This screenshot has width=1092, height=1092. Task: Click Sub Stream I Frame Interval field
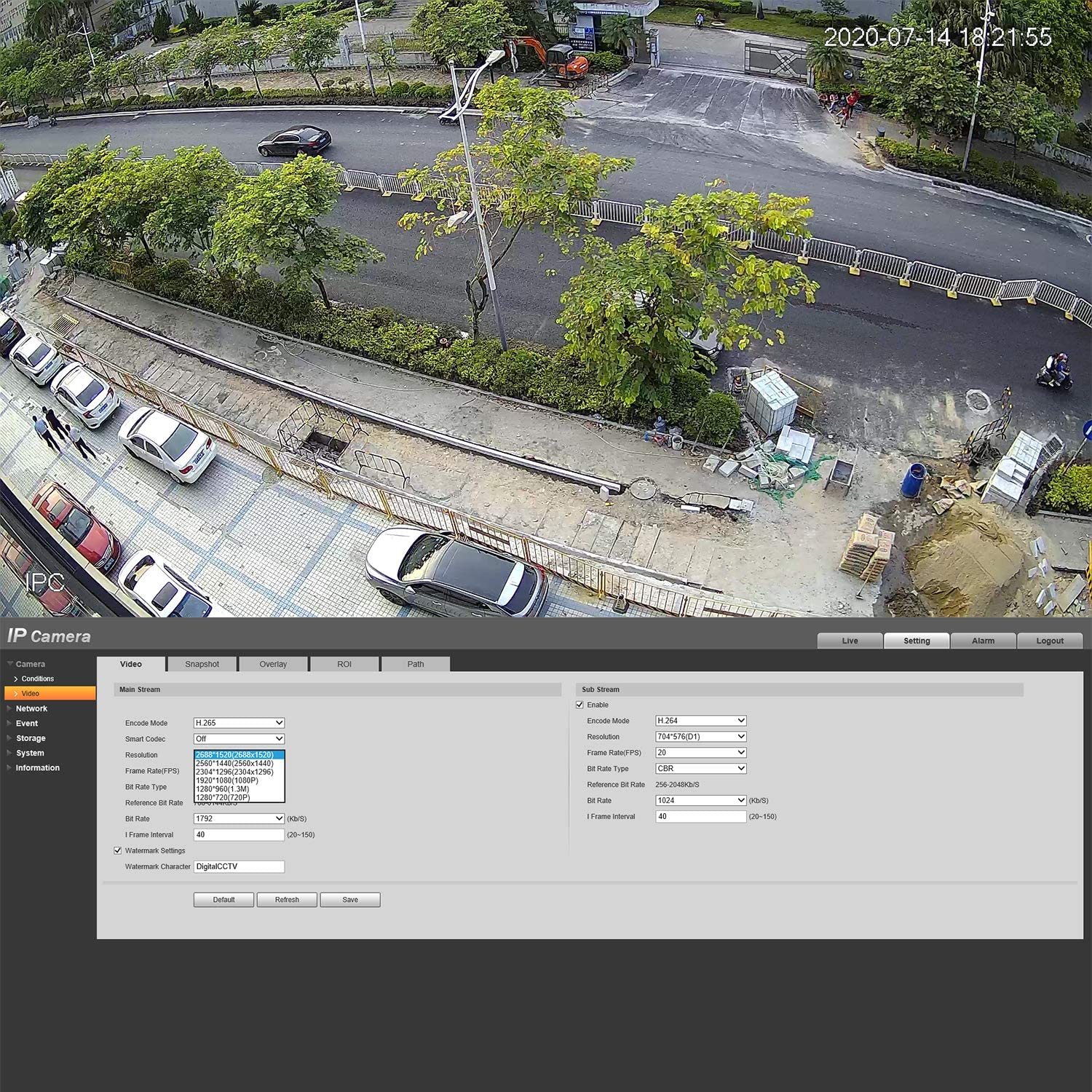point(701,817)
